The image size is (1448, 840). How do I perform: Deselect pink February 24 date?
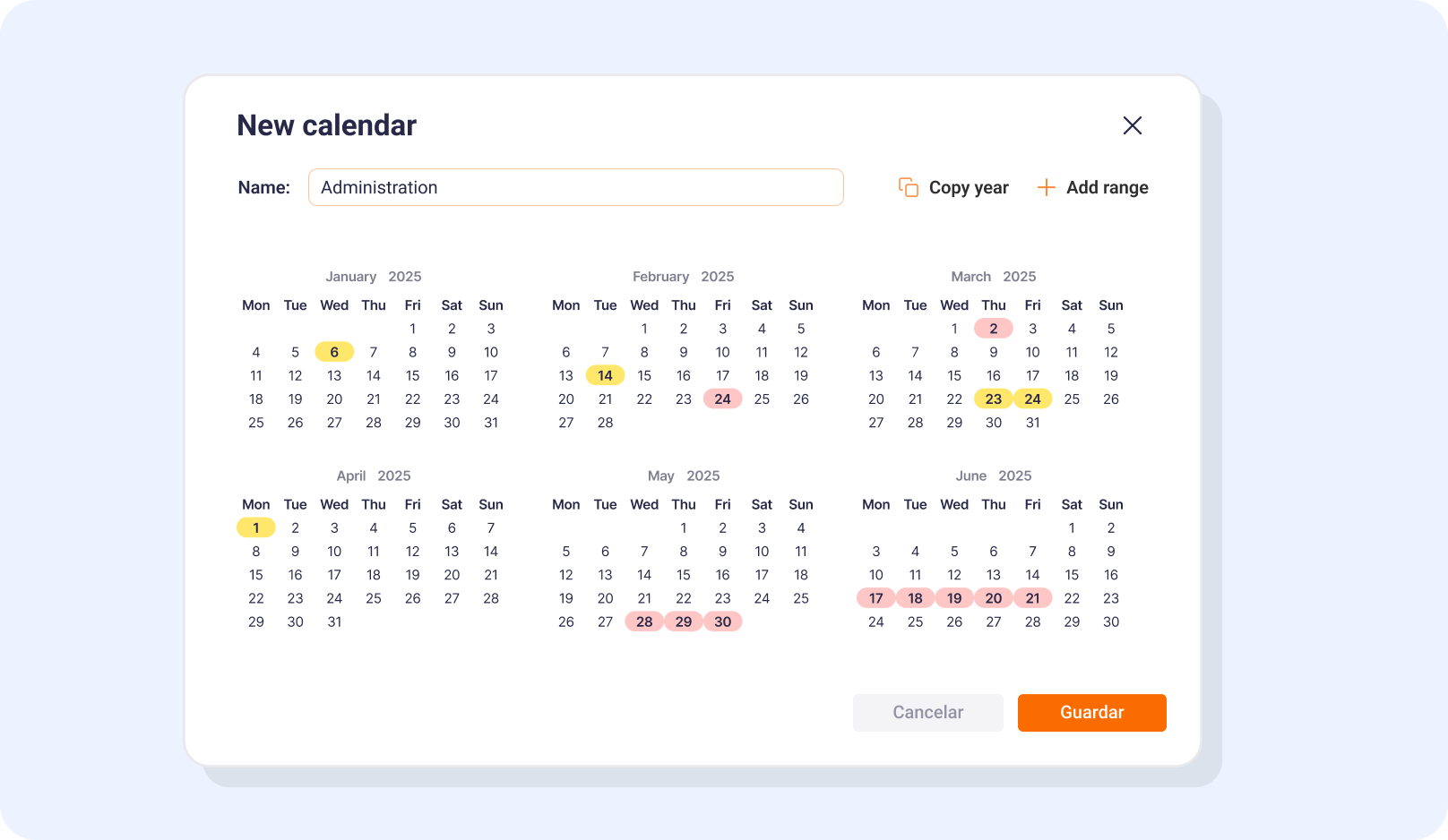pyautogui.click(x=722, y=399)
